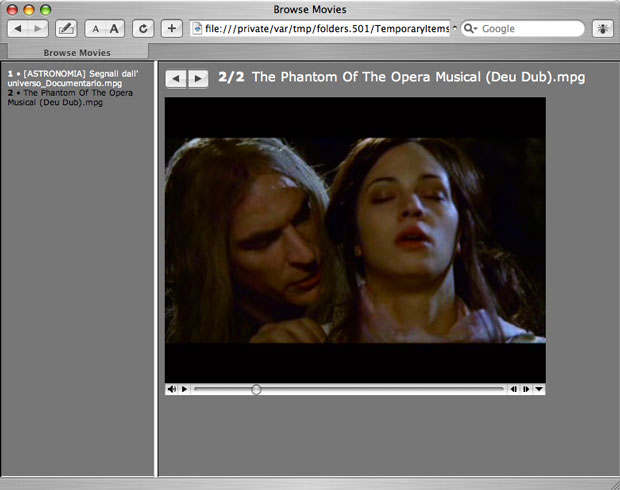Click the movie video frame
The height and width of the screenshot is (490, 620).
point(355,240)
